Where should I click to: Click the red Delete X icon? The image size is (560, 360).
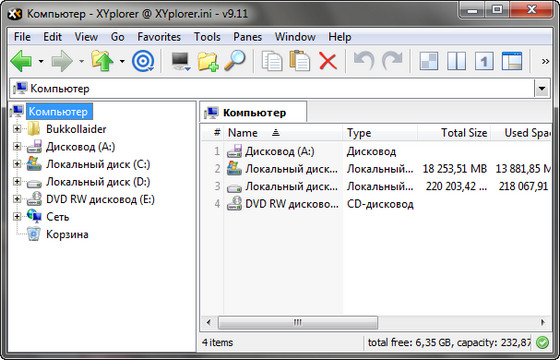pyautogui.click(x=328, y=61)
